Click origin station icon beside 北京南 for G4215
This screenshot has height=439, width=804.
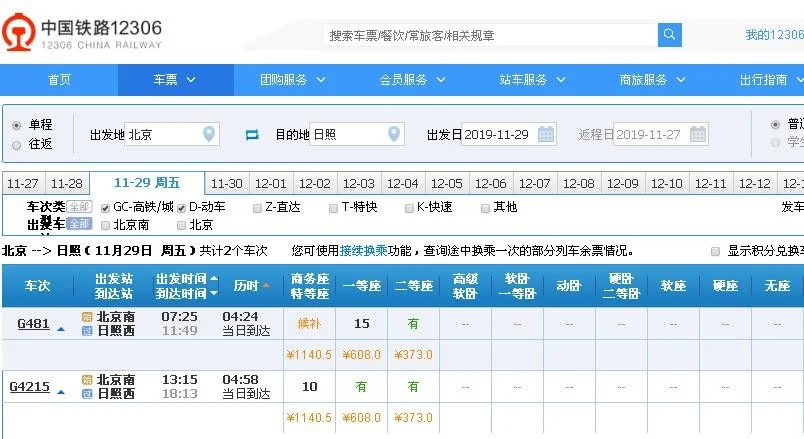click(87, 380)
